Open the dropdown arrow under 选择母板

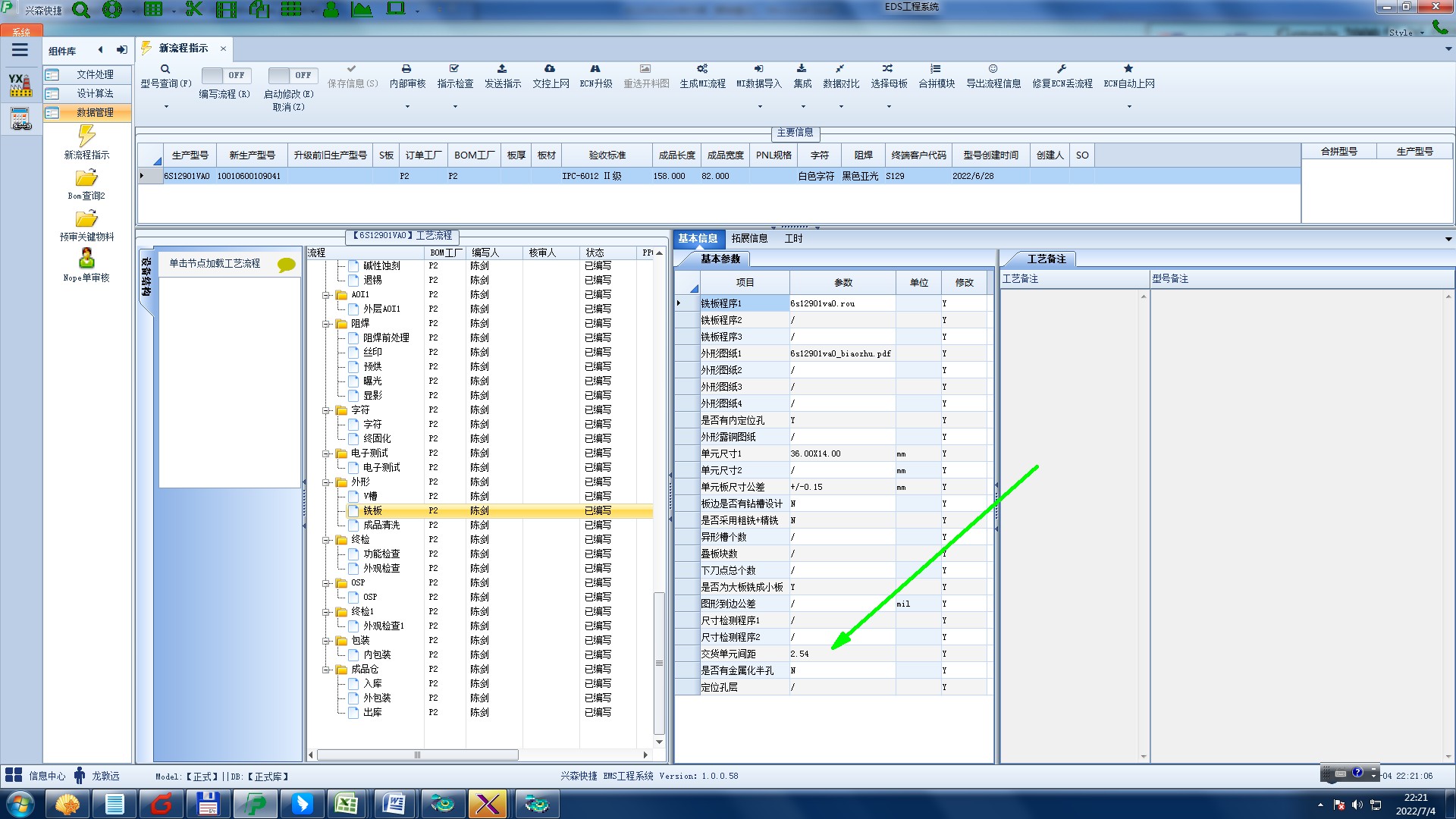pos(889,107)
